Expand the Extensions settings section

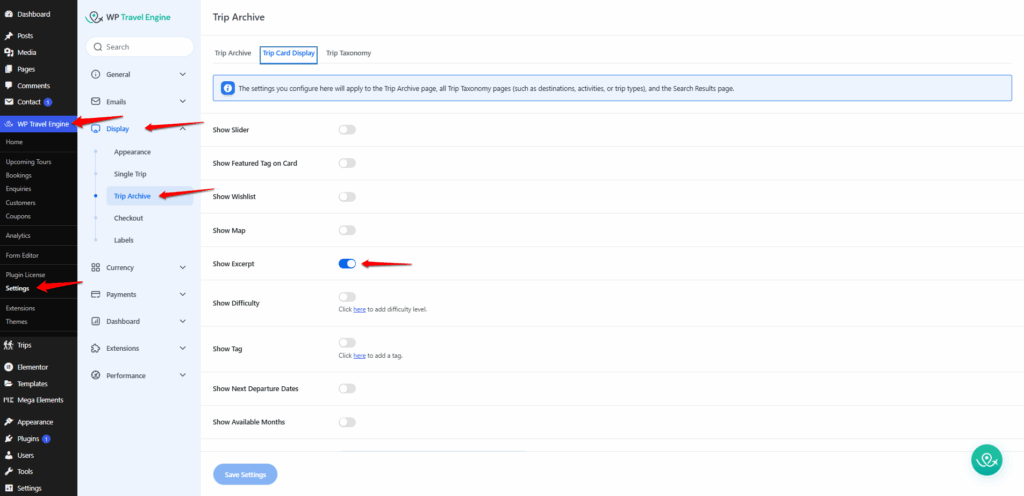[182, 348]
